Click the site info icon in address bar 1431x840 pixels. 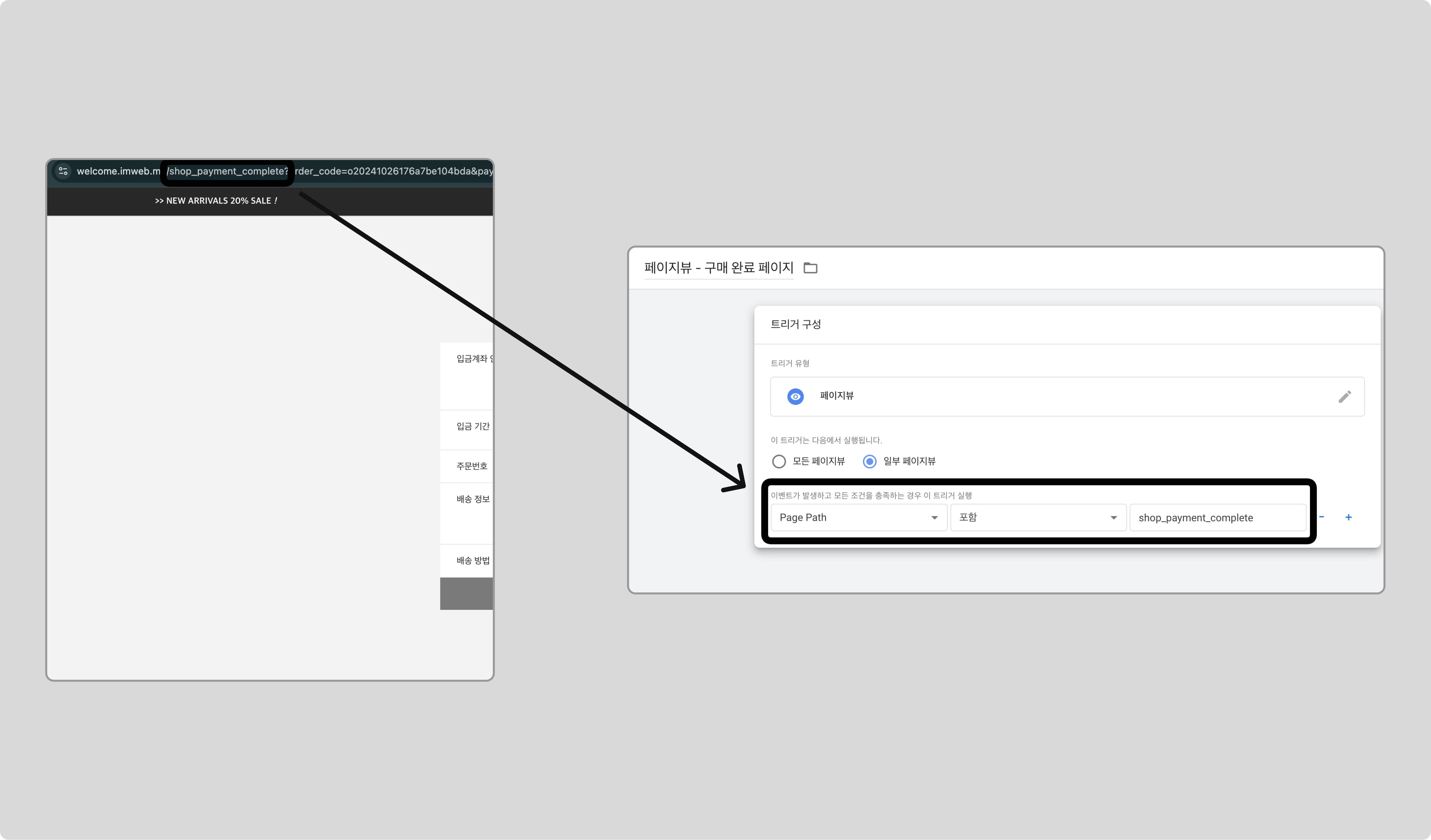click(63, 171)
